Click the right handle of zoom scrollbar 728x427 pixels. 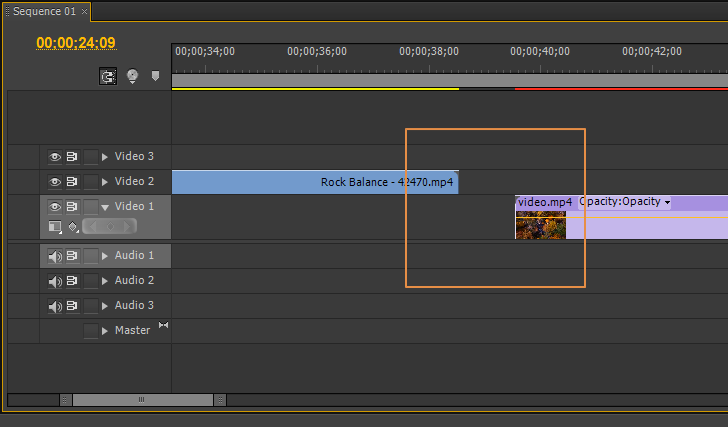click(220, 400)
